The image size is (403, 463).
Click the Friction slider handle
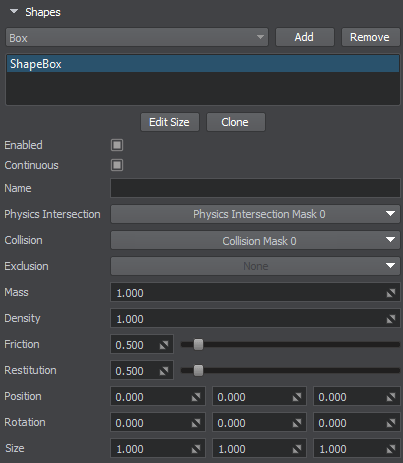pyautogui.click(x=198, y=344)
